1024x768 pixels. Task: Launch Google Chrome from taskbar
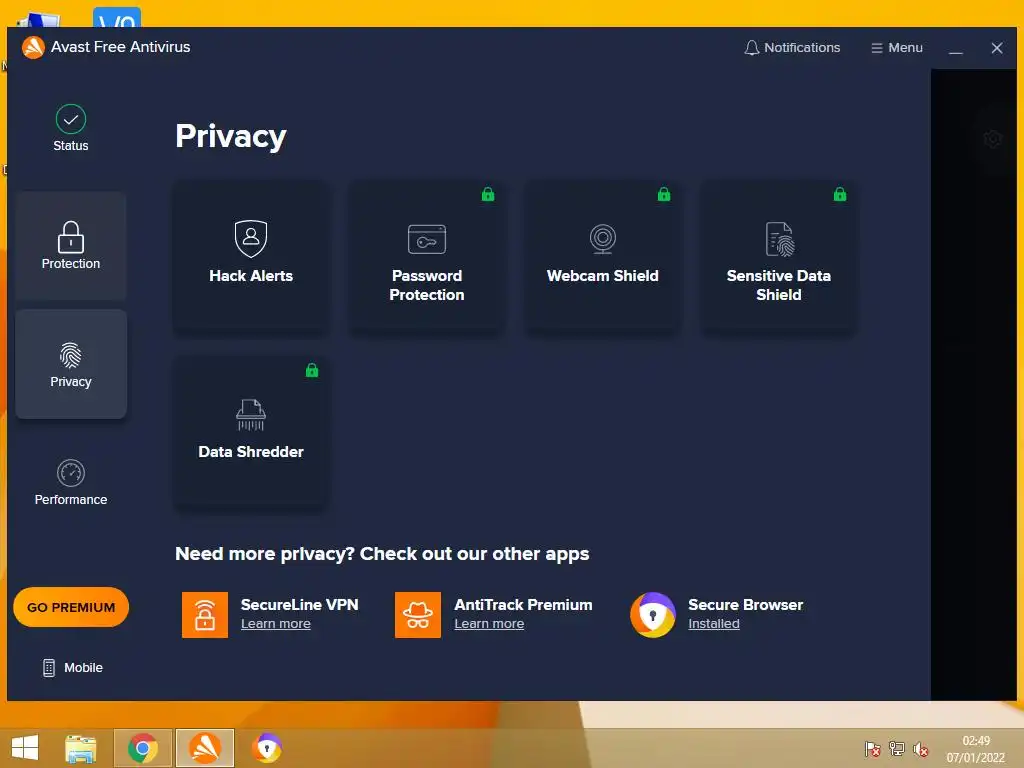click(x=143, y=748)
